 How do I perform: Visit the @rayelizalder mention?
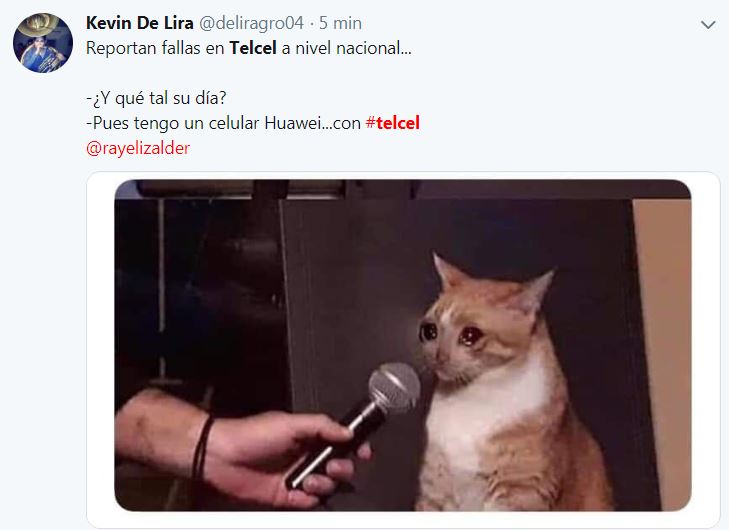pyautogui.click(x=138, y=148)
